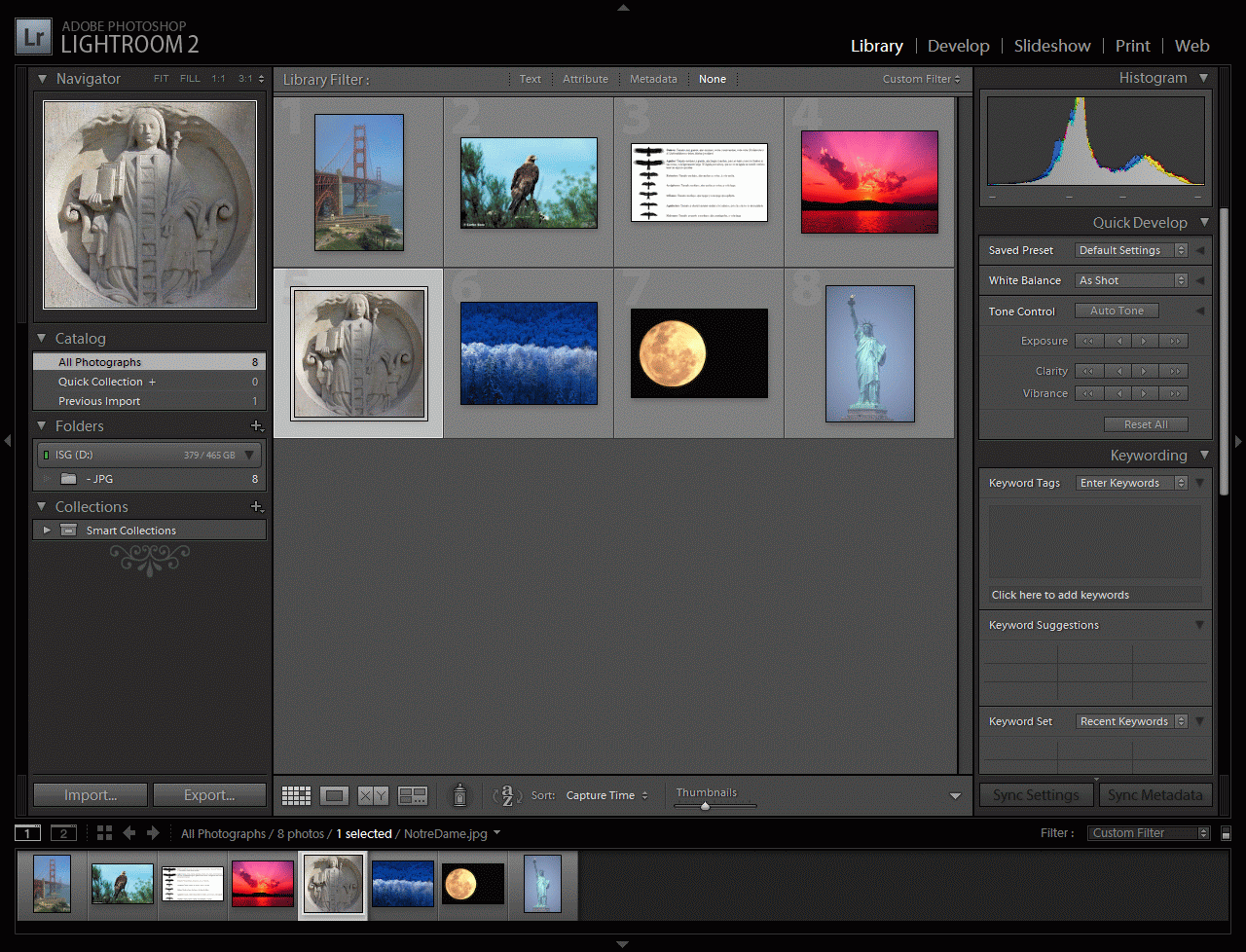Open Keyword Tags Enter Keywords dropdown
Viewport: 1246px width, 952px height.
pyautogui.click(x=1132, y=483)
